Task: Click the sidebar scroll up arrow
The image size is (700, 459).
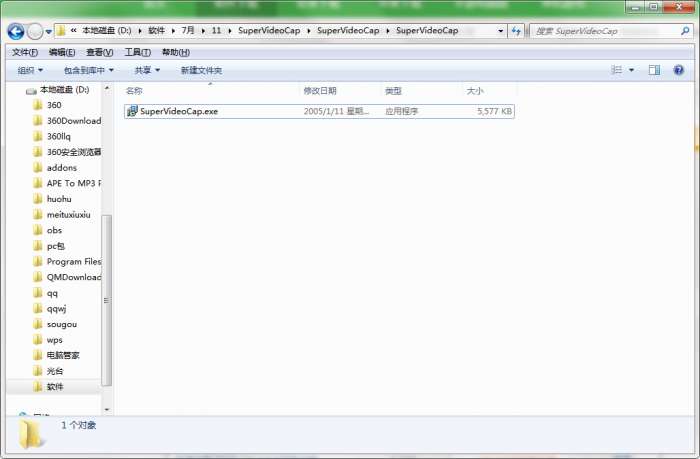Action: click(107, 88)
